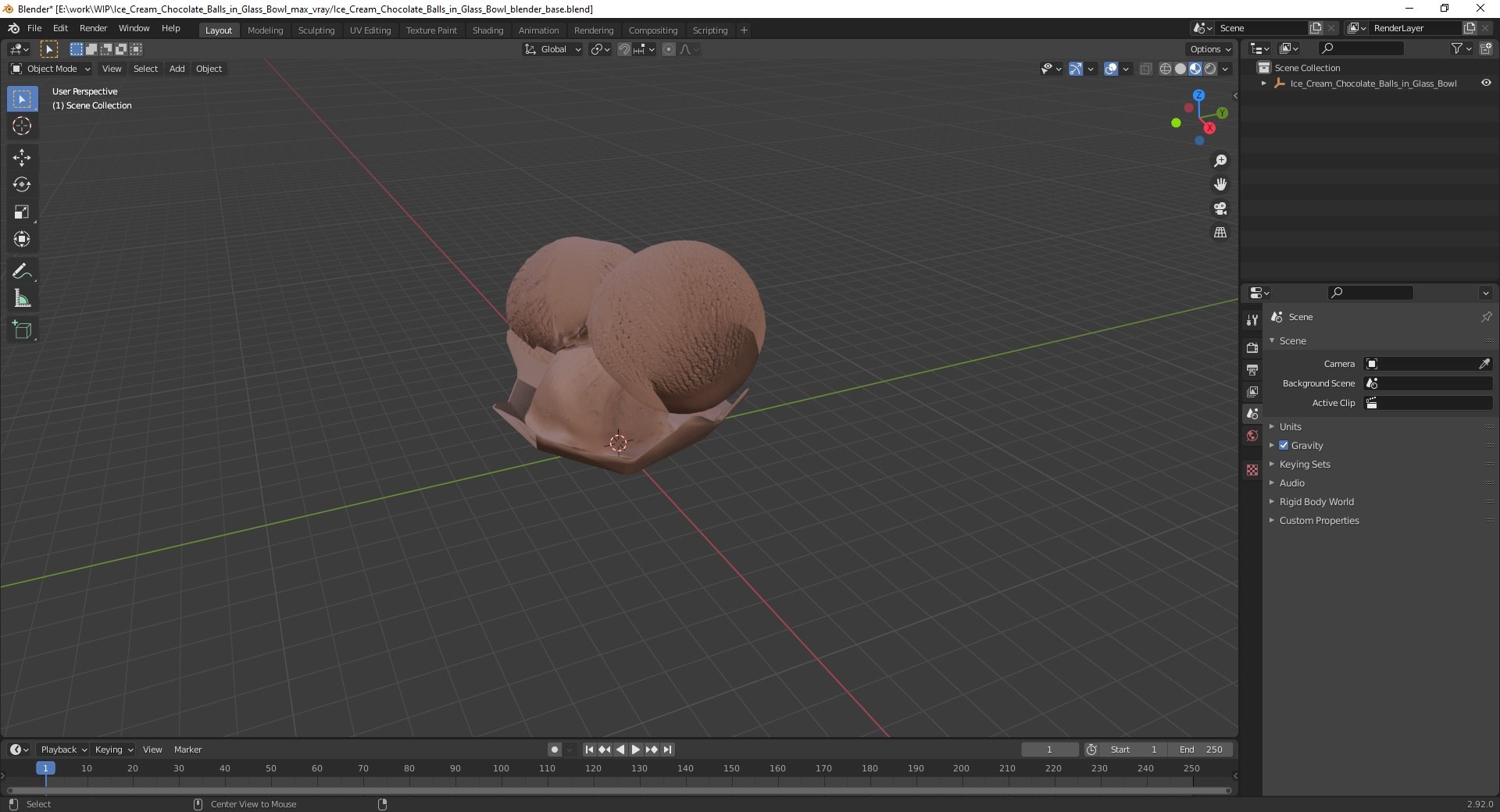The width and height of the screenshot is (1500, 812).
Task: Toggle show overlays button
Action: click(1111, 69)
